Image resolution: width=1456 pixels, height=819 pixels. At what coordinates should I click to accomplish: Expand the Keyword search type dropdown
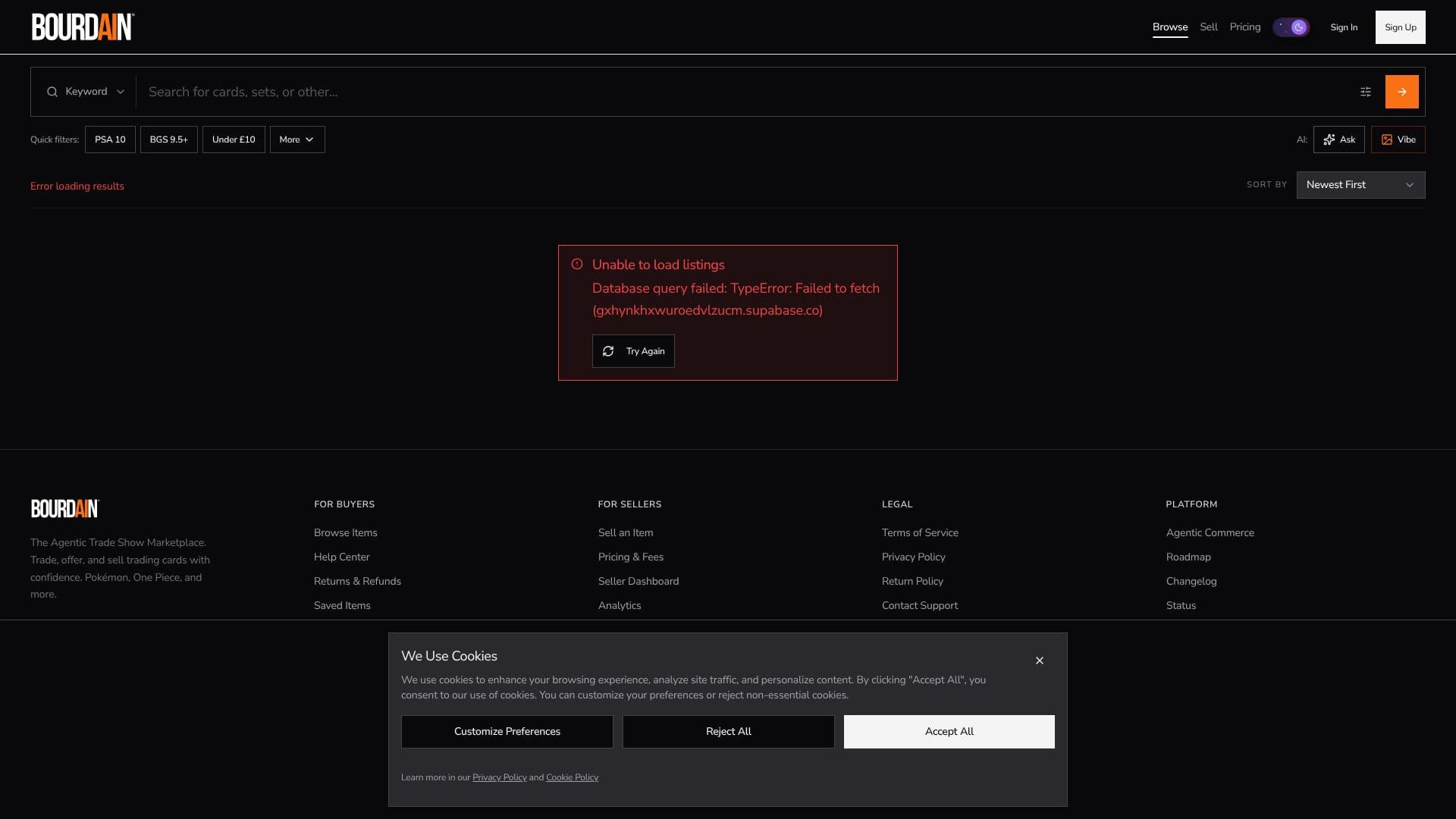point(85,92)
